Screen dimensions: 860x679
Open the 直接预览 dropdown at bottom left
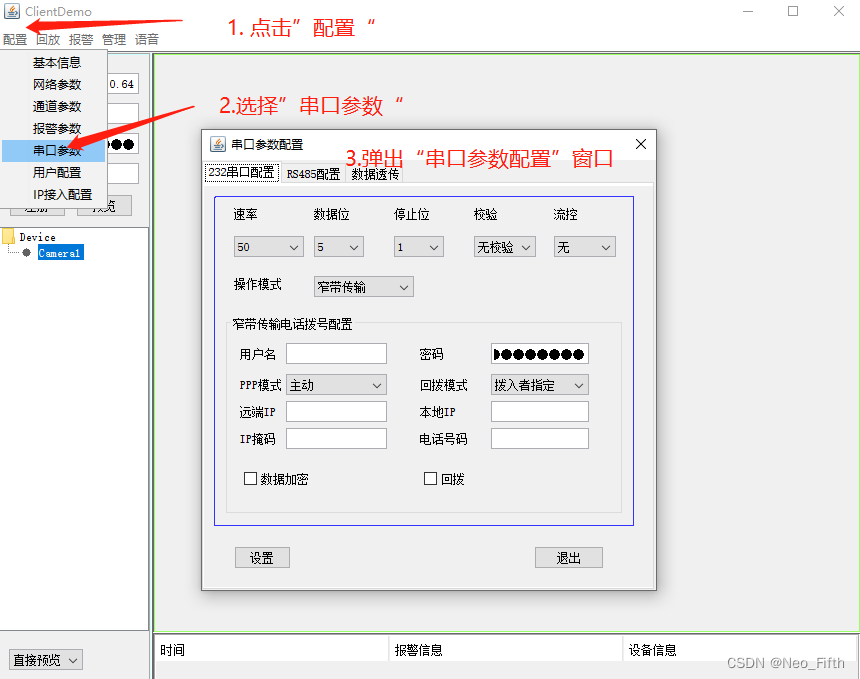point(45,659)
